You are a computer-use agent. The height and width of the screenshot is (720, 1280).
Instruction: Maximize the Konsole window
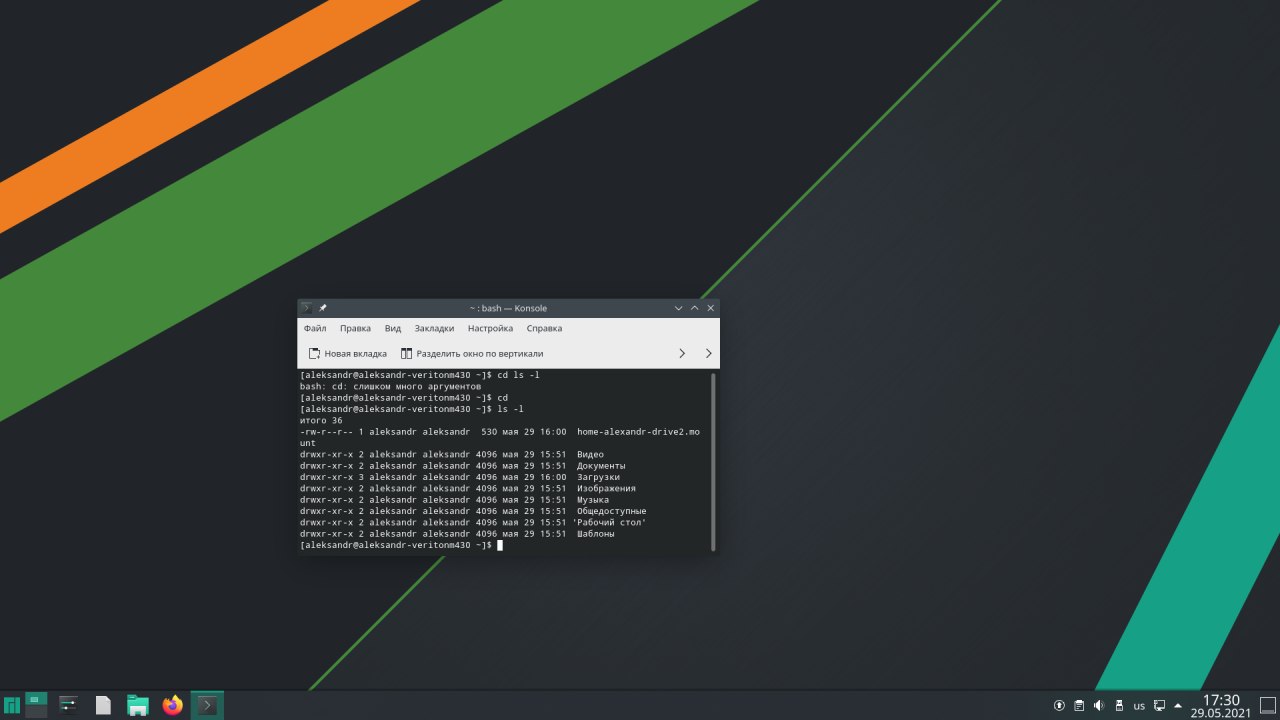tap(694, 308)
